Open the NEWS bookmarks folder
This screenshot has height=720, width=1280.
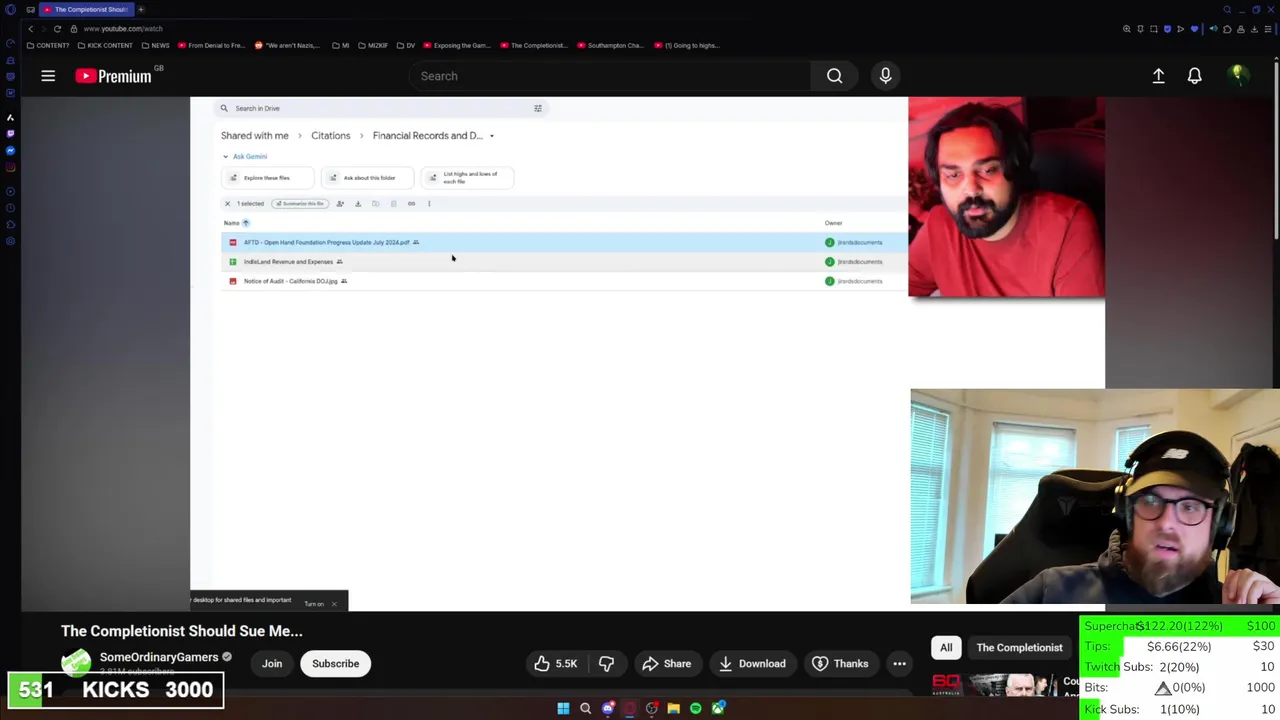(x=155, y=45)
